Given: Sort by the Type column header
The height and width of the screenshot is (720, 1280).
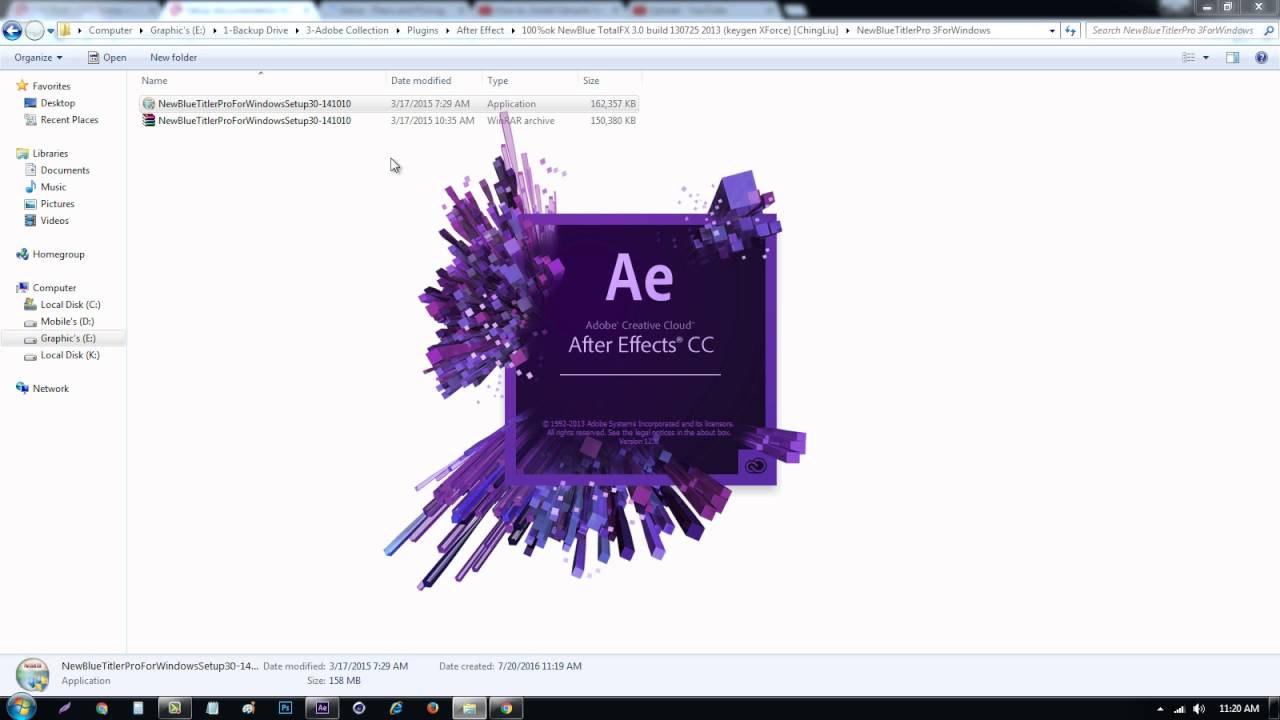Looking at the screenshot, I should point(531,80).
